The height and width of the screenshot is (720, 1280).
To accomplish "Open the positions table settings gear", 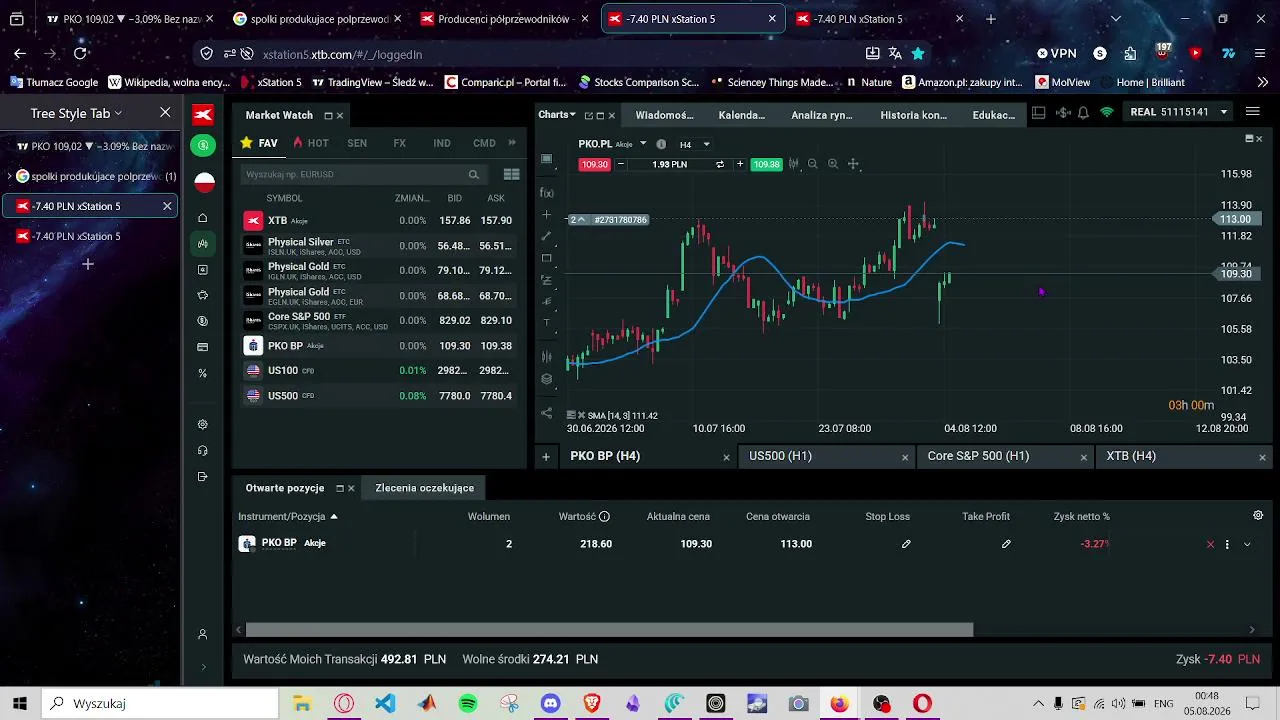I will 1258,516.
